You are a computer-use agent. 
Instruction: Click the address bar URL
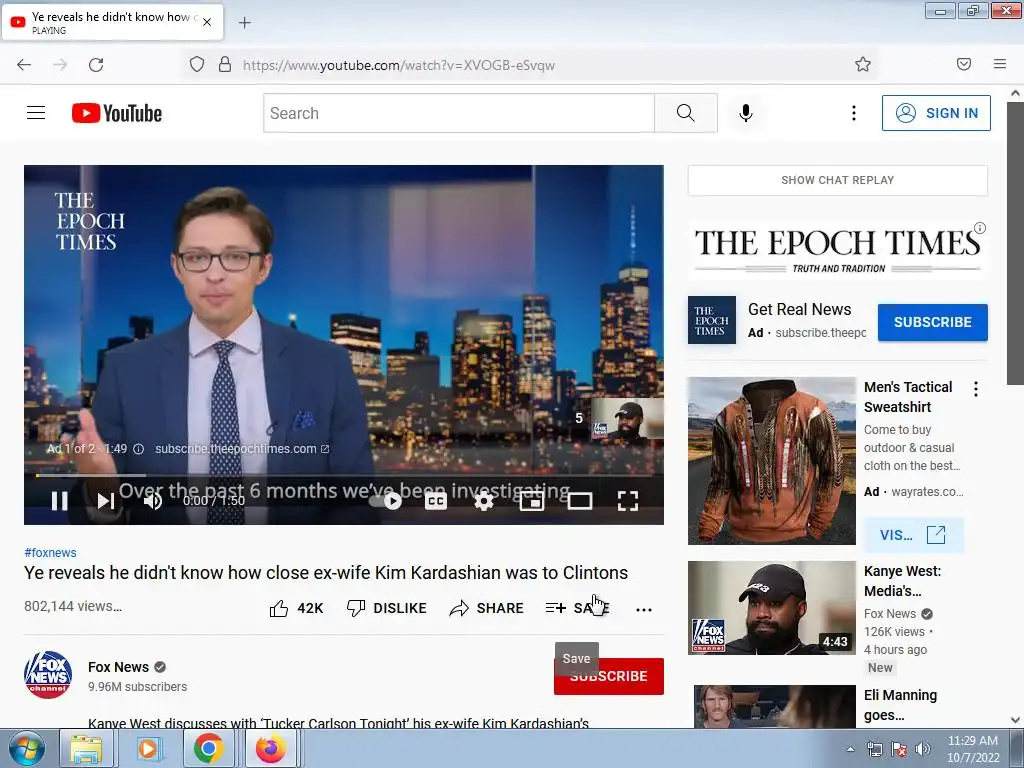(398, 65)
